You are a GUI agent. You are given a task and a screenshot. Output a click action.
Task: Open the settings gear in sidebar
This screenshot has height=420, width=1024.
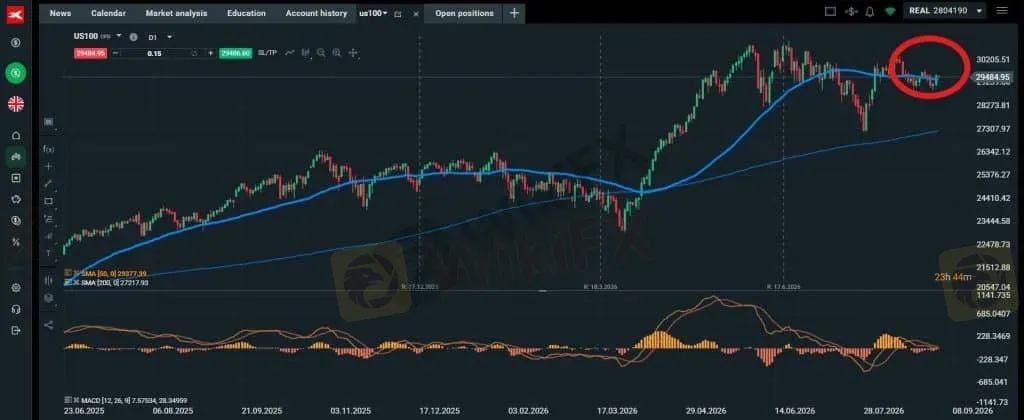[16, 287]
